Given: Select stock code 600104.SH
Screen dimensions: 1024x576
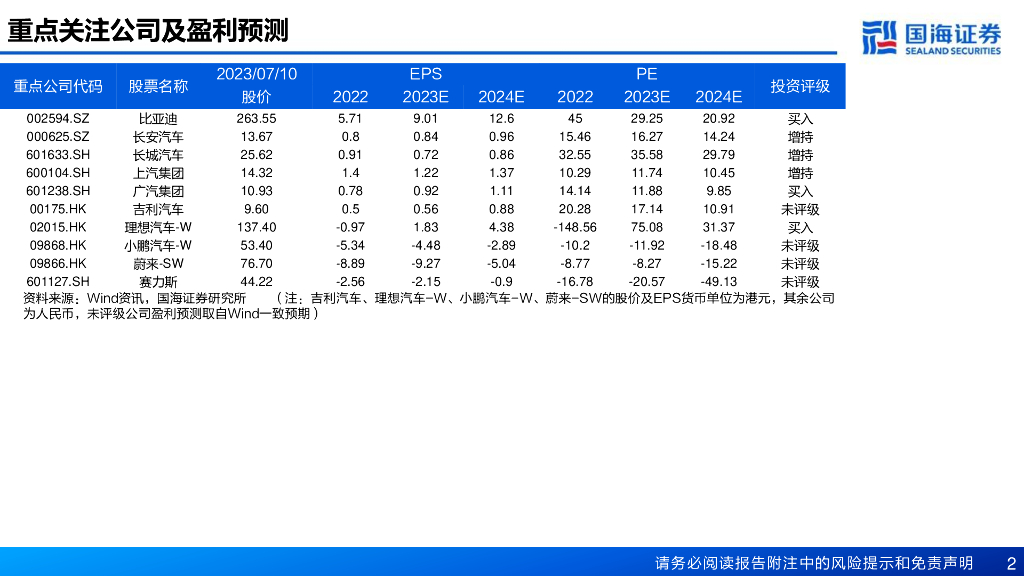Looking at the screenshot, I should [x=58, y=173].
